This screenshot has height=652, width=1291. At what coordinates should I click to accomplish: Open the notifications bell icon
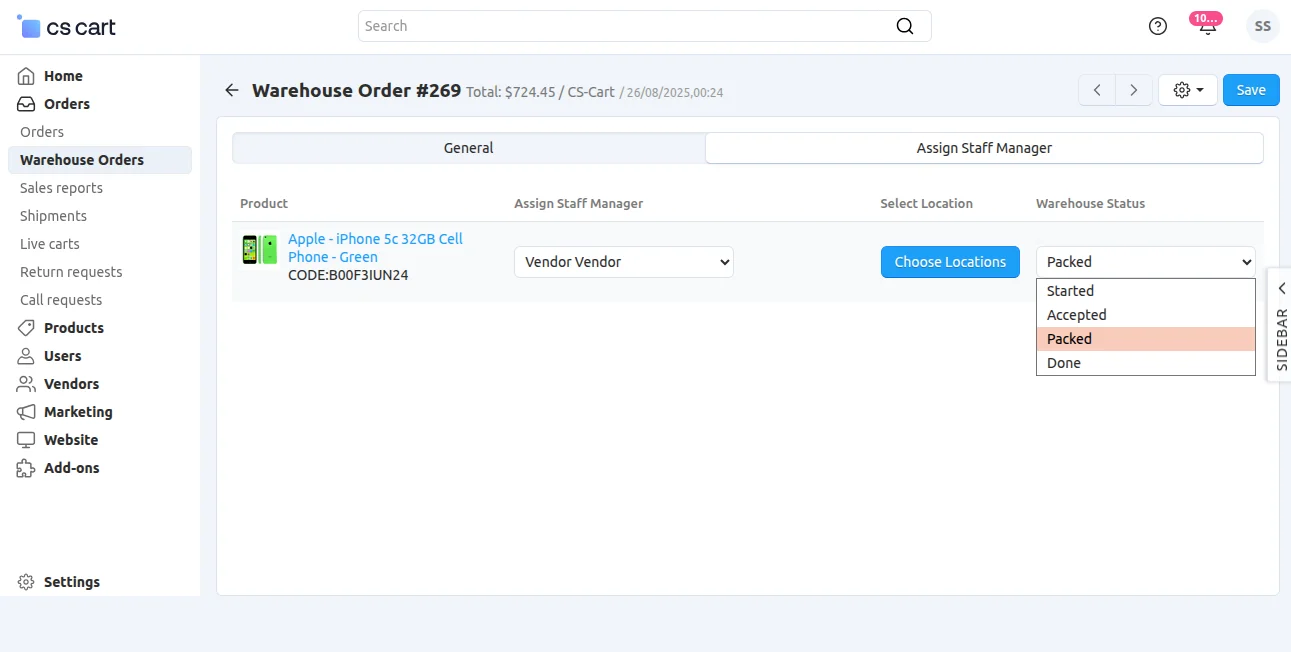click(1208, 28)
